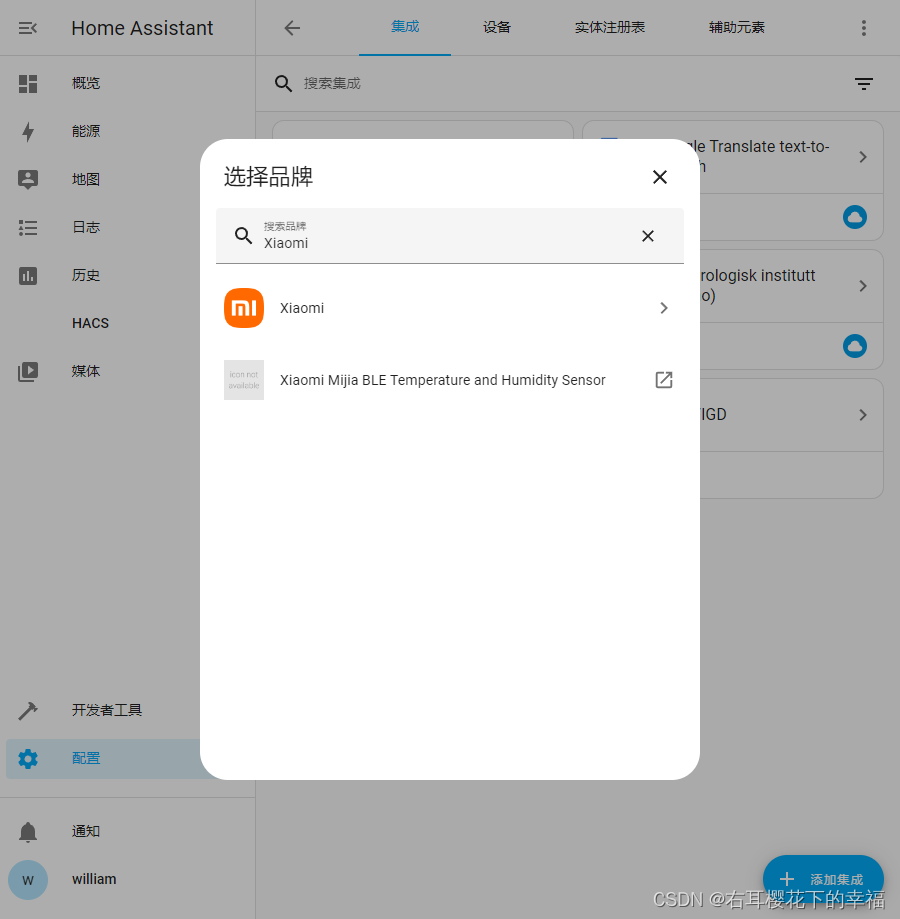
Task: Click the 添加集成 button
Action: pos(823,879)
